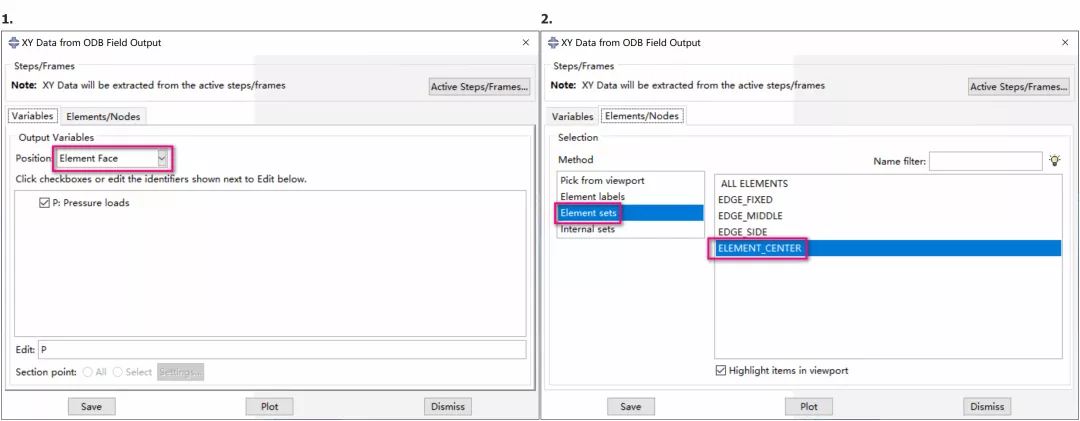Click Active Steps/Frames button in dialog 1

pos(479,87)
